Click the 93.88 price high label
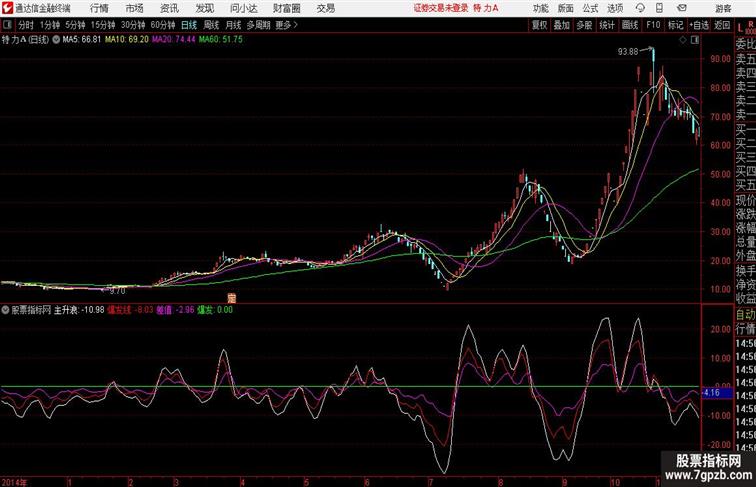This screenshot has width=756, height=487. [x=628, y=52]
